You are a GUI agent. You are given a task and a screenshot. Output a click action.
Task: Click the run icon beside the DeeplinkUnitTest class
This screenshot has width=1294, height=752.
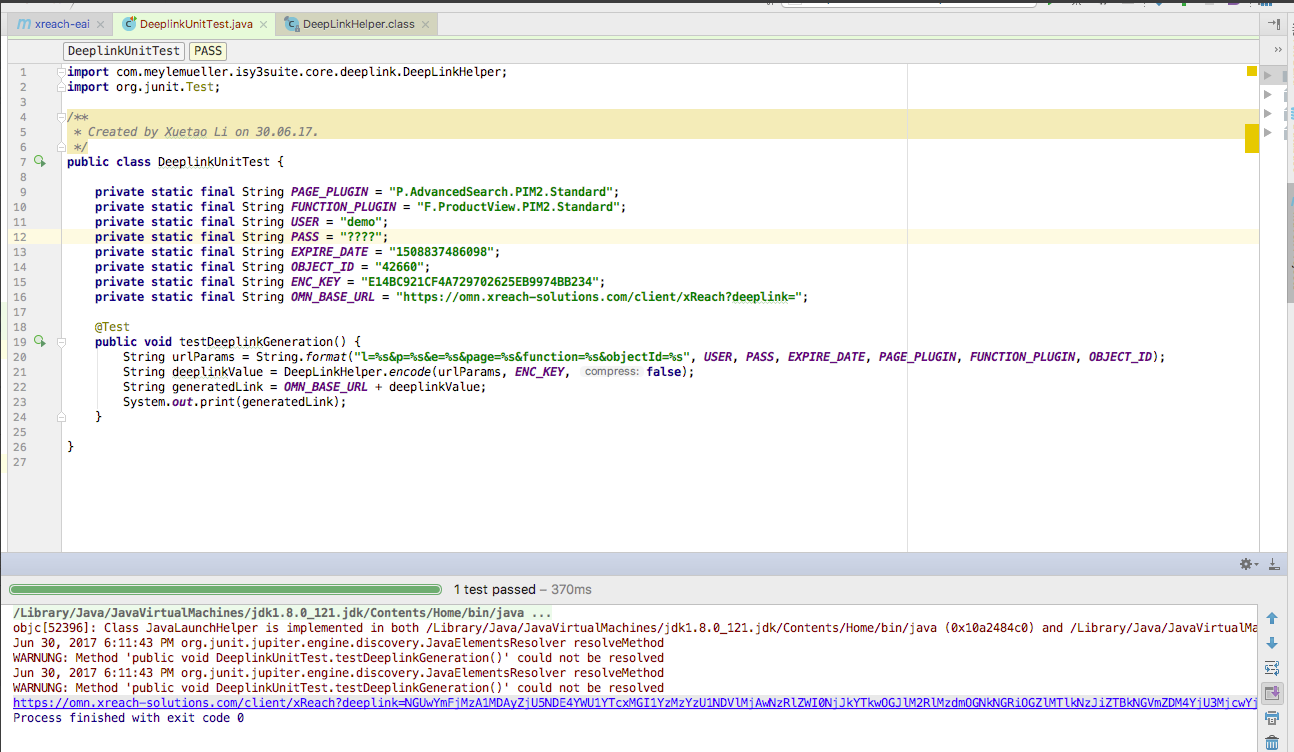[40, 161]
